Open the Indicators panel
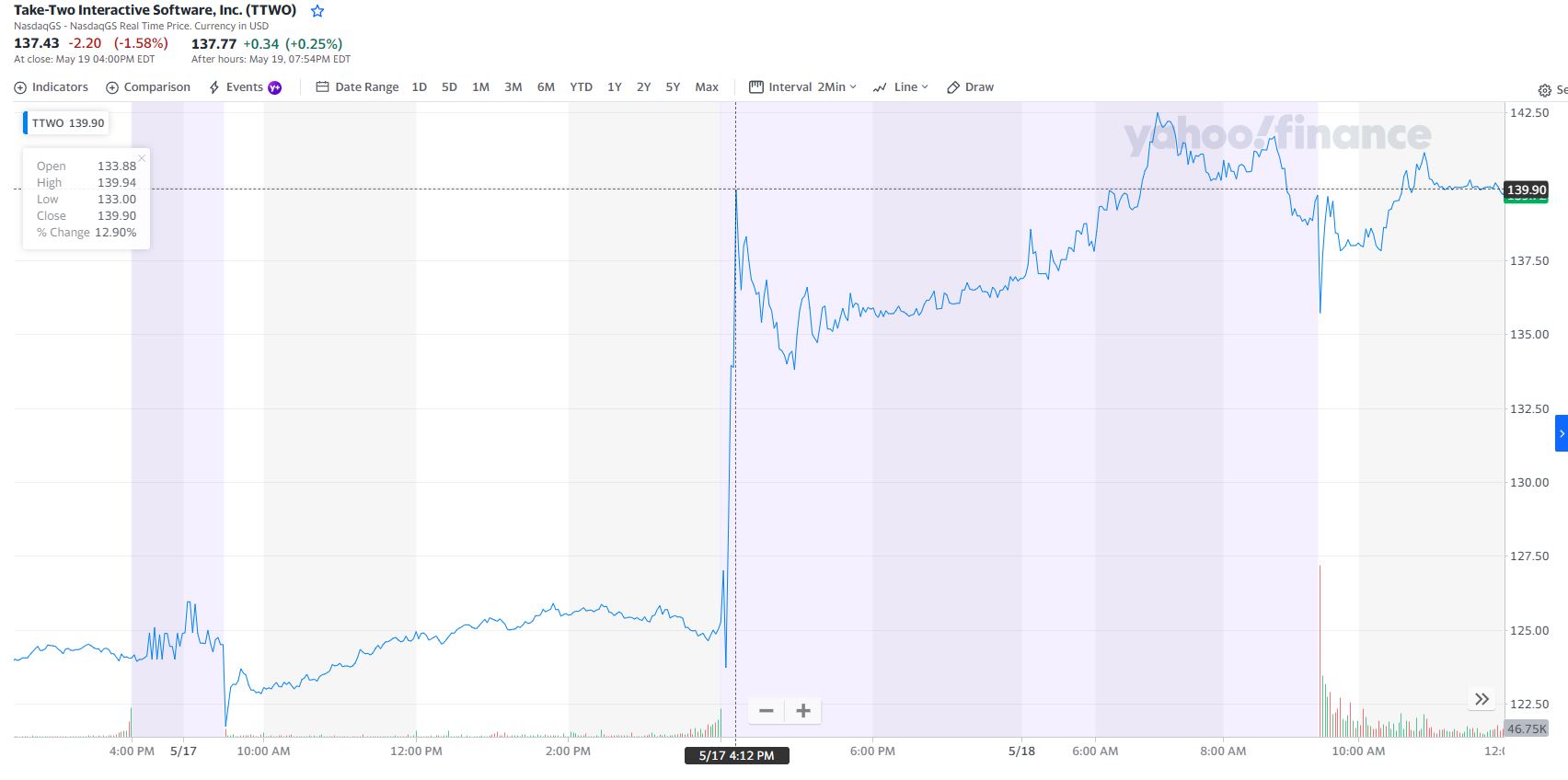This screenshot has height=780, width=1568. click(52, 87)
